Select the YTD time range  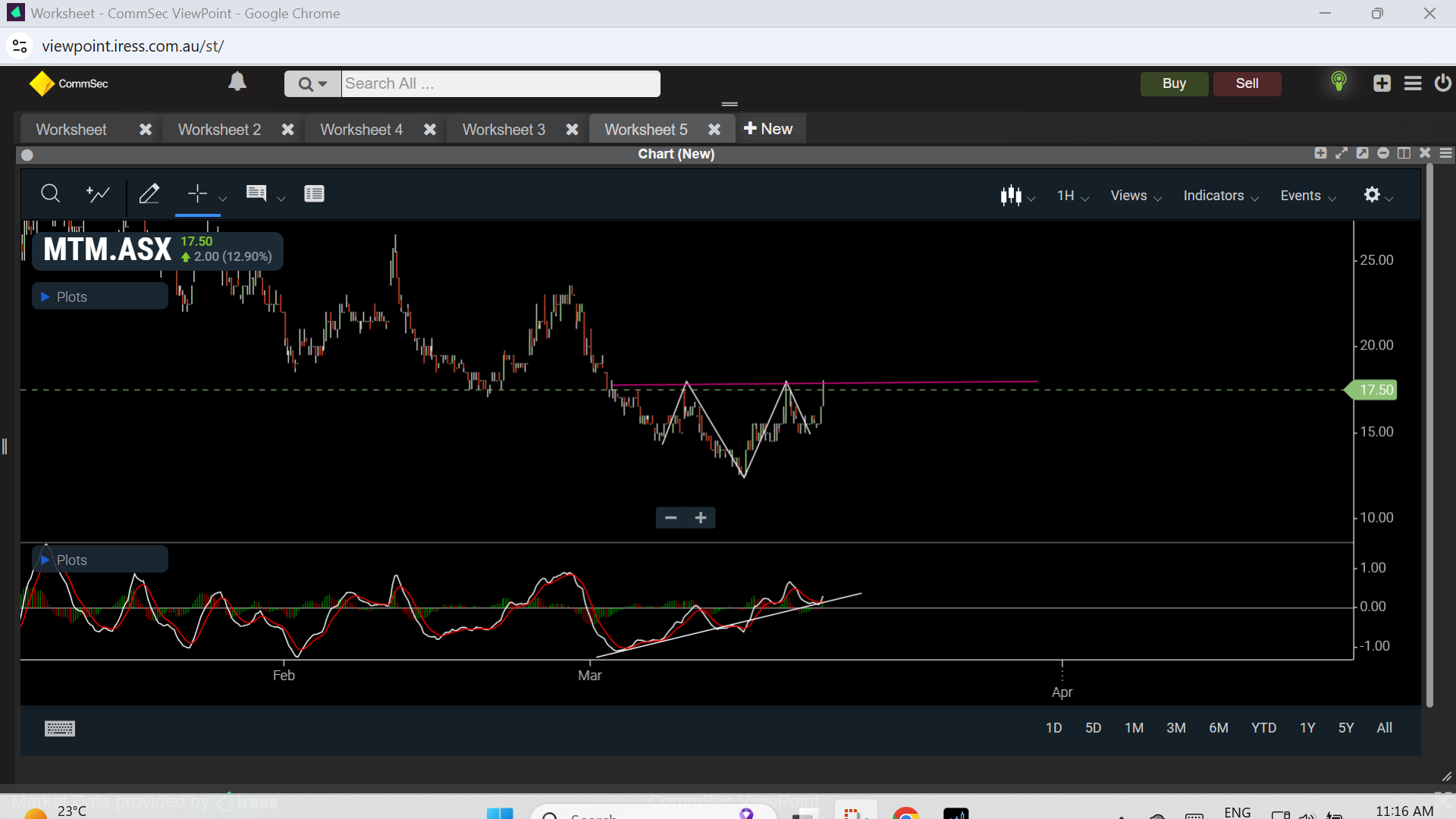[x=1263, y=728]
